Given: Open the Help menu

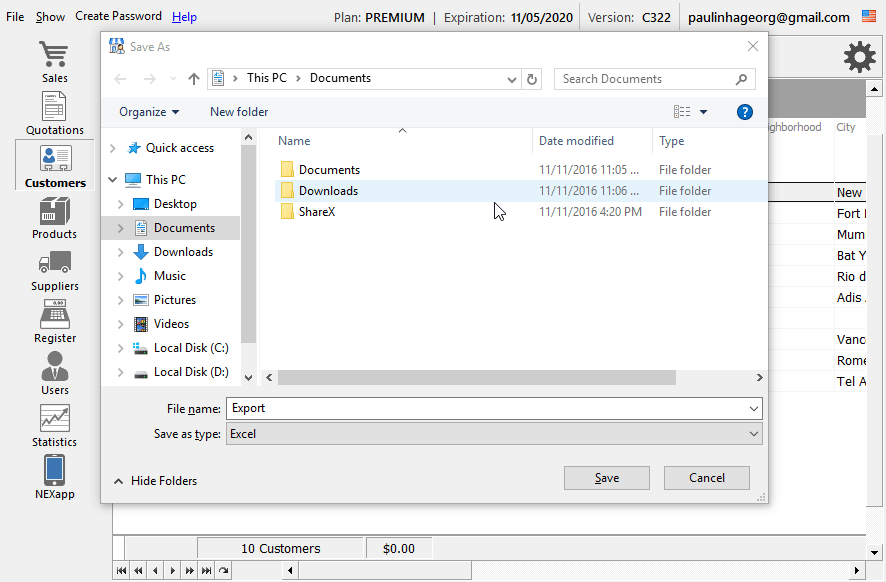Looking at the screenshot, I should click(184, 17).
